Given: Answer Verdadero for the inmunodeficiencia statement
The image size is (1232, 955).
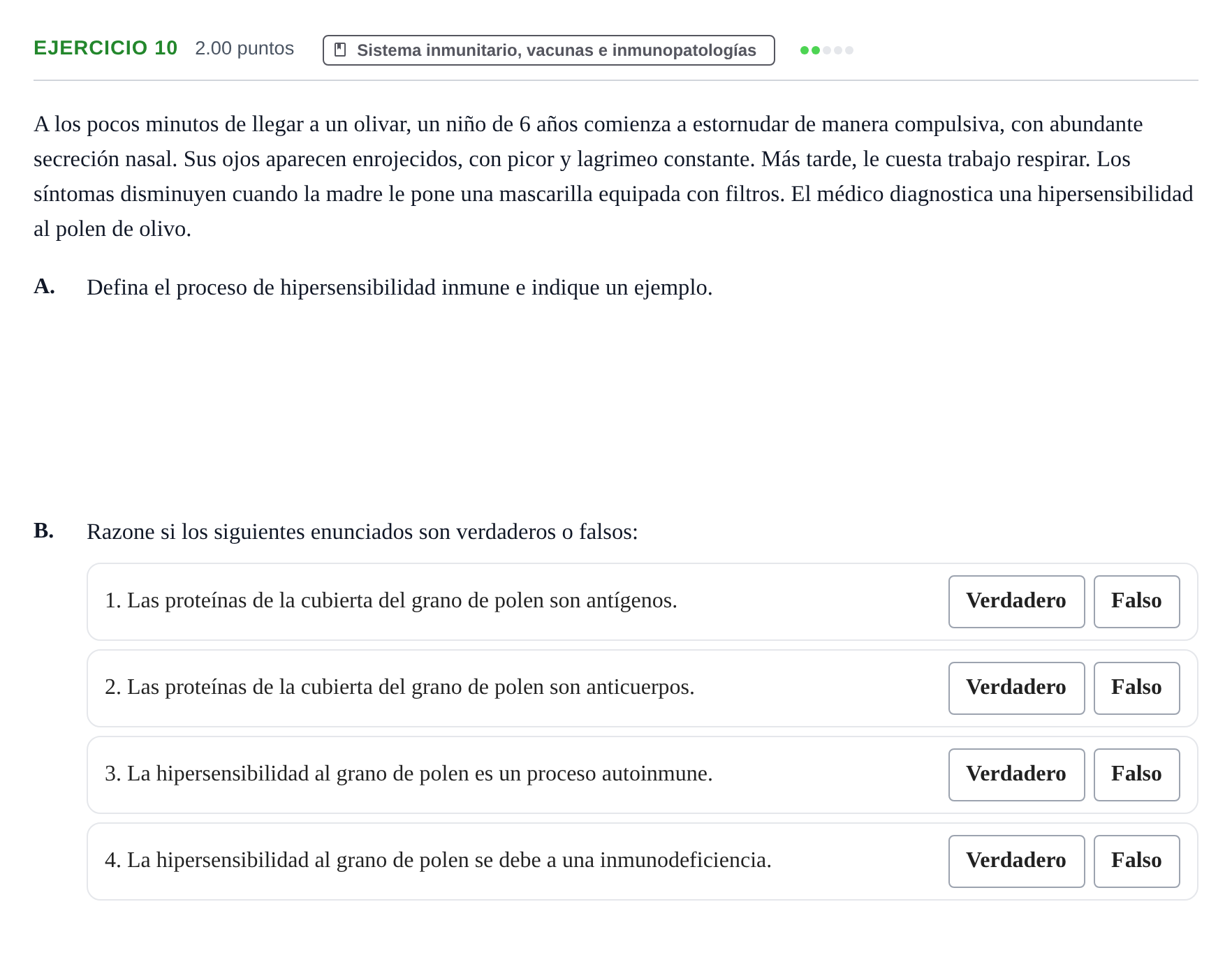Looking at the screenshot, I should [x=1016, y=861].
